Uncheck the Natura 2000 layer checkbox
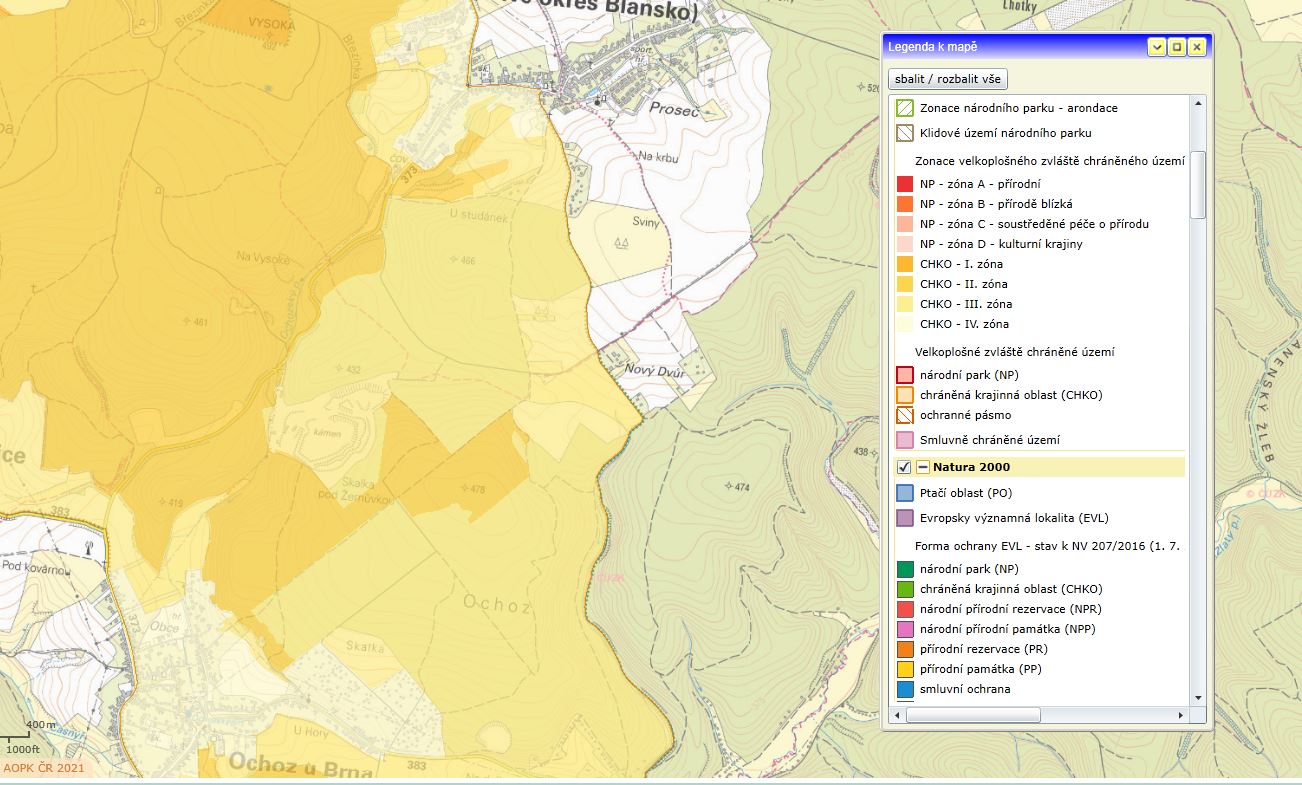Screen dimensions: 1302x785 pyautogui.click(x=904, y=467)
